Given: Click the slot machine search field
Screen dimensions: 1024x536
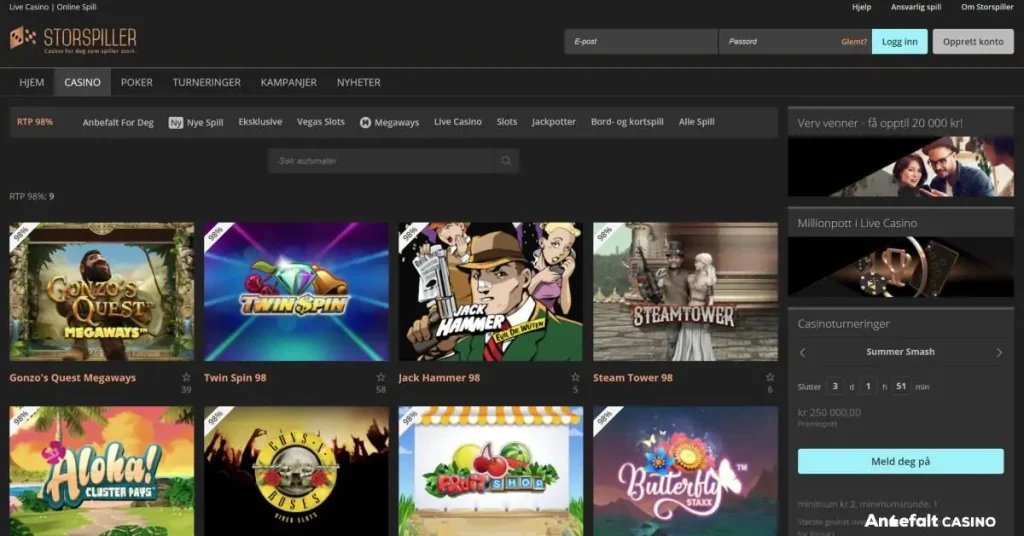Looking at the screenshot, I should [x=381, y=161].
